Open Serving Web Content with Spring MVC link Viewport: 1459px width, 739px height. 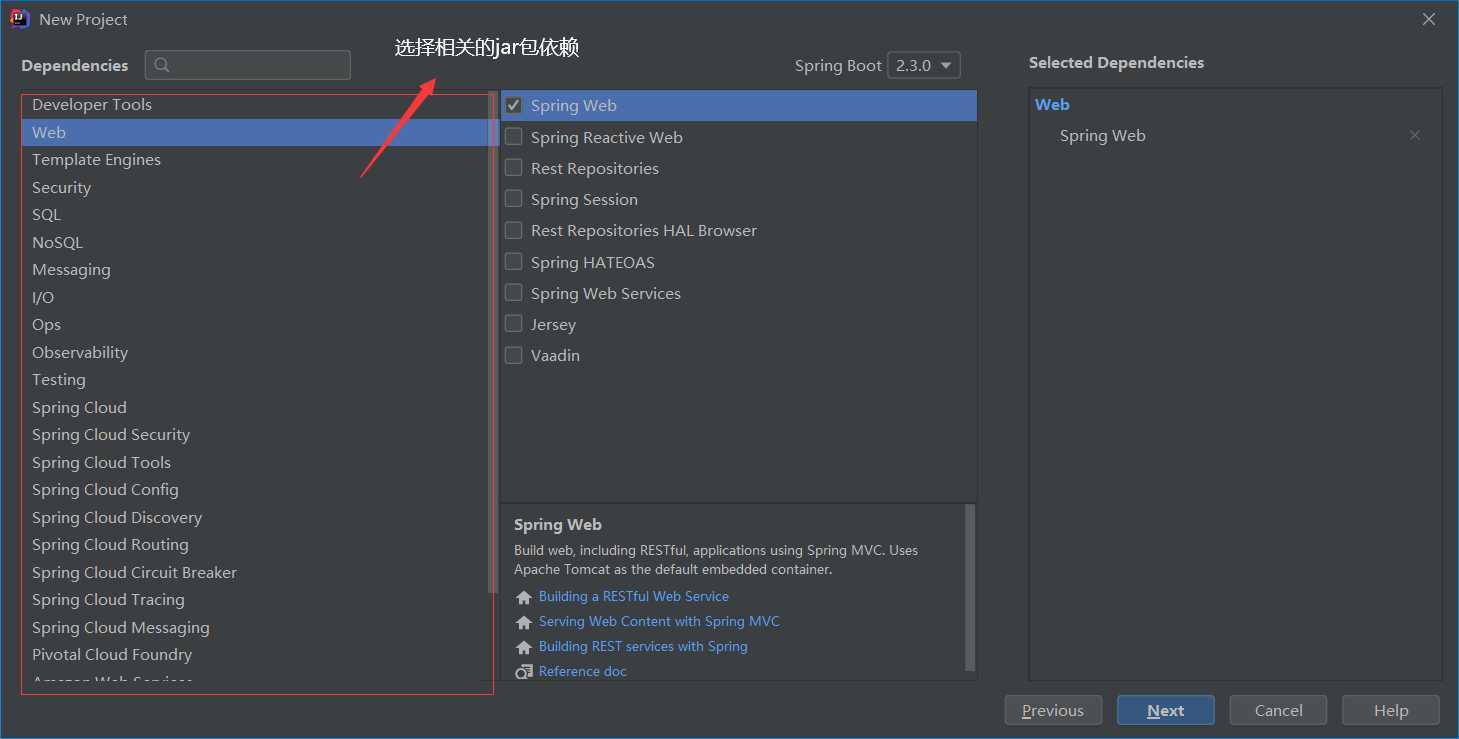coord(659,621)
